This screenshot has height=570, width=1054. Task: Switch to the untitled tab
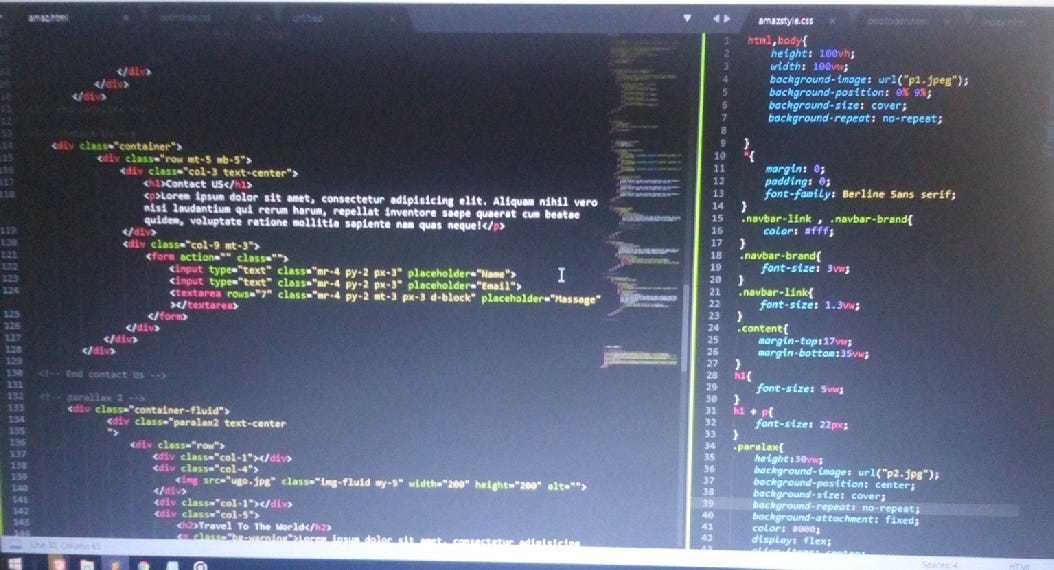(x=307, y=18)
